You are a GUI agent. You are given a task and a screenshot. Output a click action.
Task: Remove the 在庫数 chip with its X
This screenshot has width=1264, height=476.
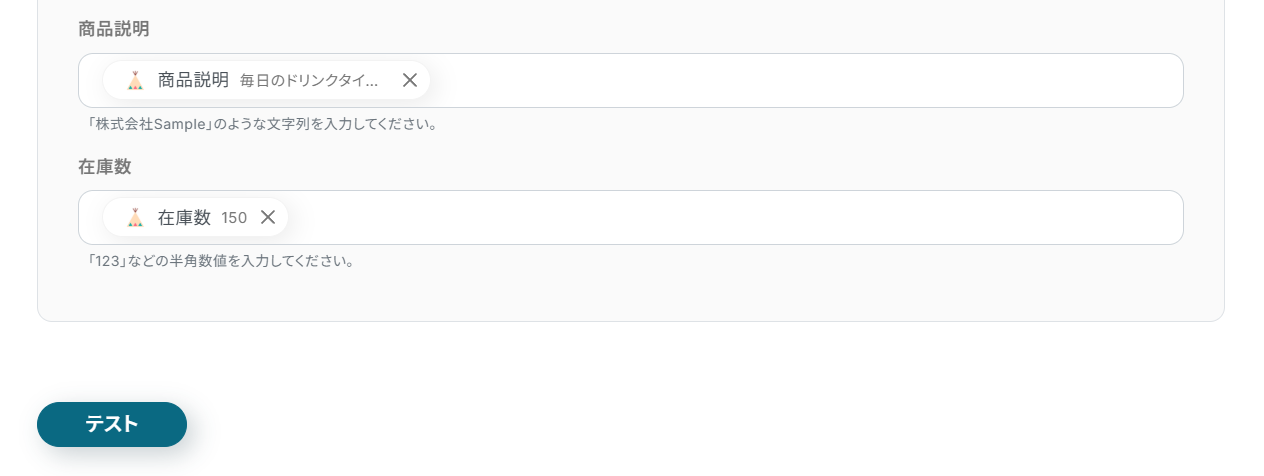tap(268, 217)
